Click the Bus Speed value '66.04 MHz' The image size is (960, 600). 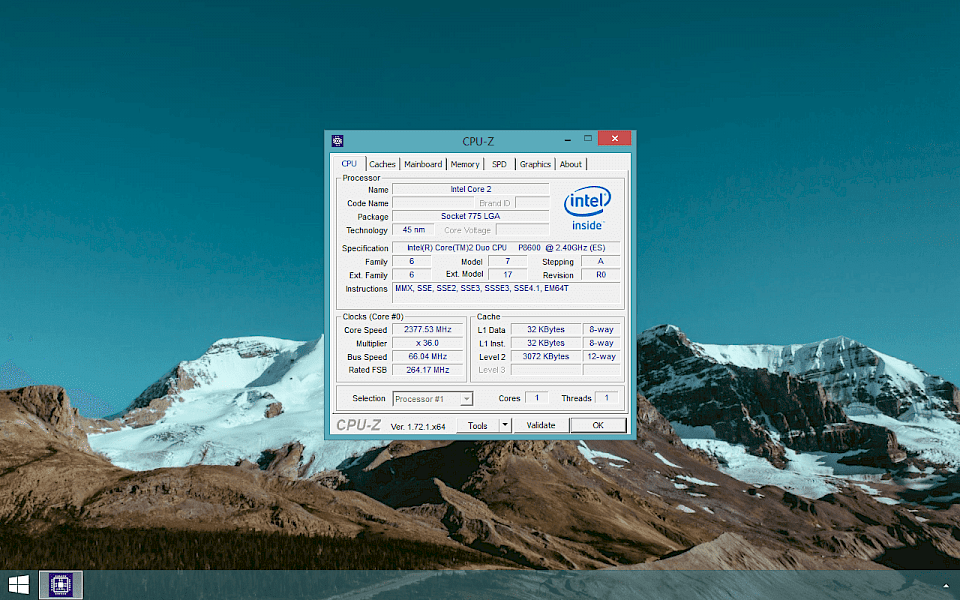coord(427,356)
